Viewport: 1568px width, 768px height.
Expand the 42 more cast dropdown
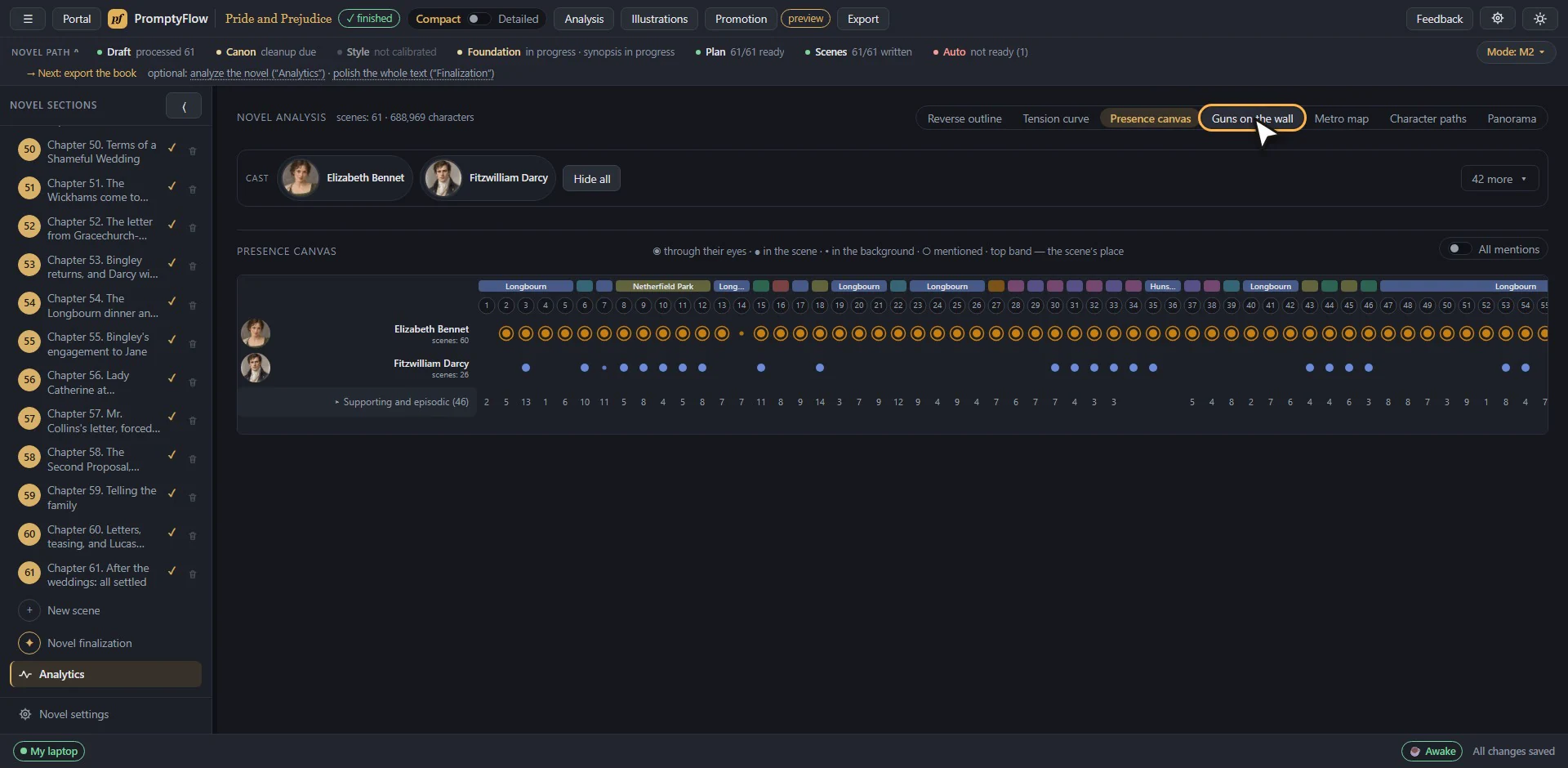tap(1499, 179)
